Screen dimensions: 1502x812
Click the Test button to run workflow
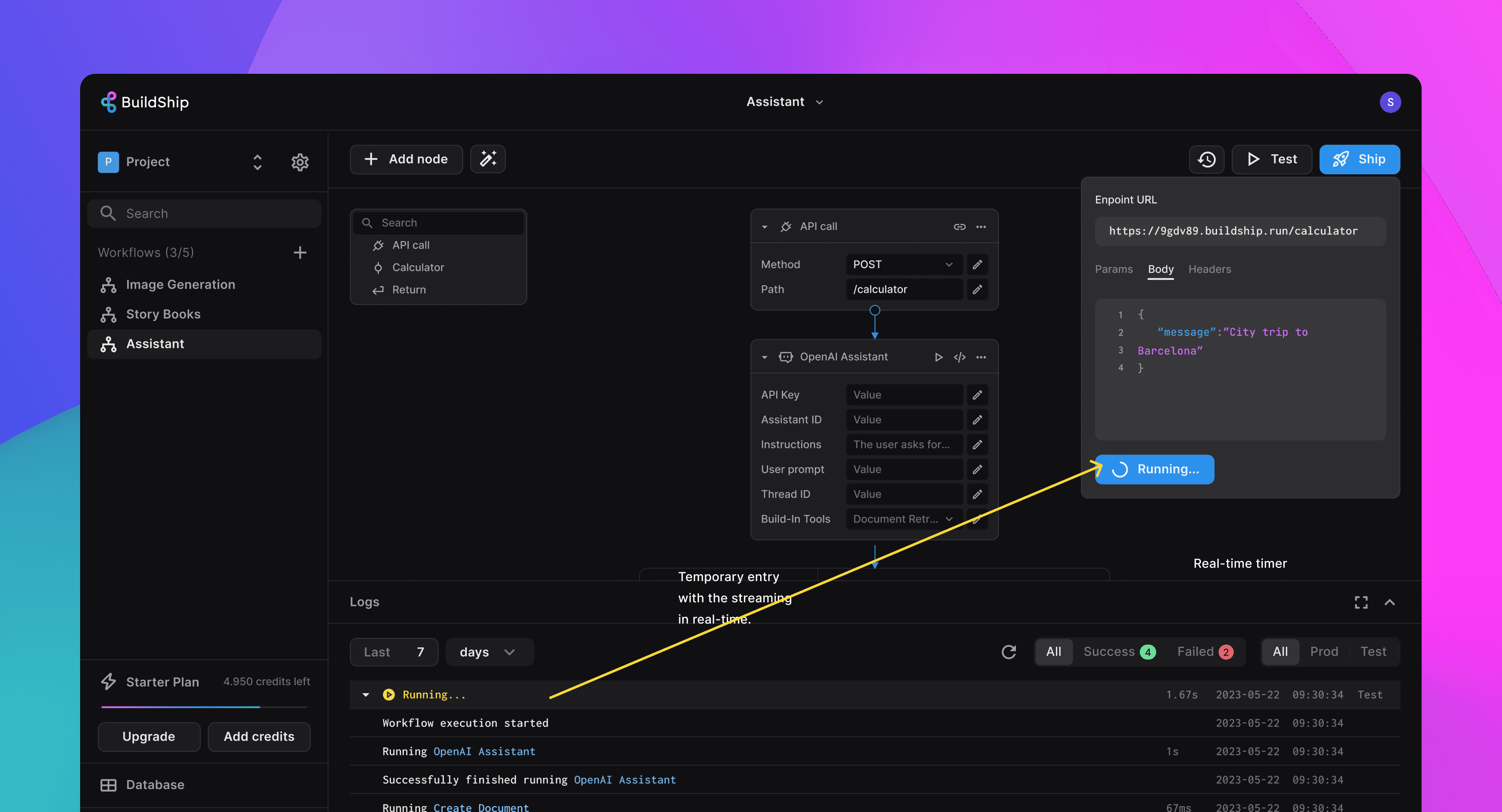1272,158
